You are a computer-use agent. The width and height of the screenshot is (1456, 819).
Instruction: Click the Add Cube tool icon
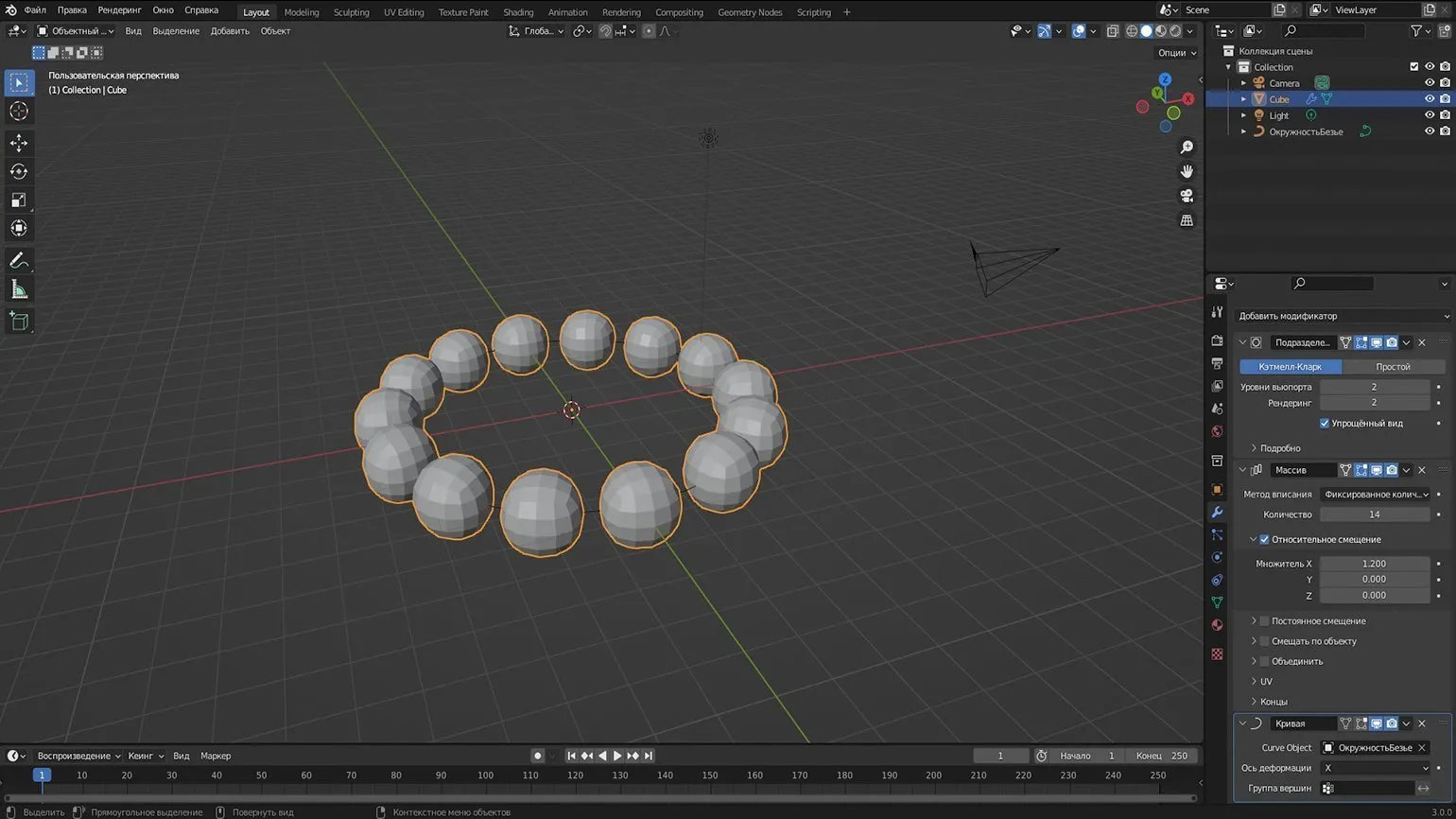tap(19, 322)
